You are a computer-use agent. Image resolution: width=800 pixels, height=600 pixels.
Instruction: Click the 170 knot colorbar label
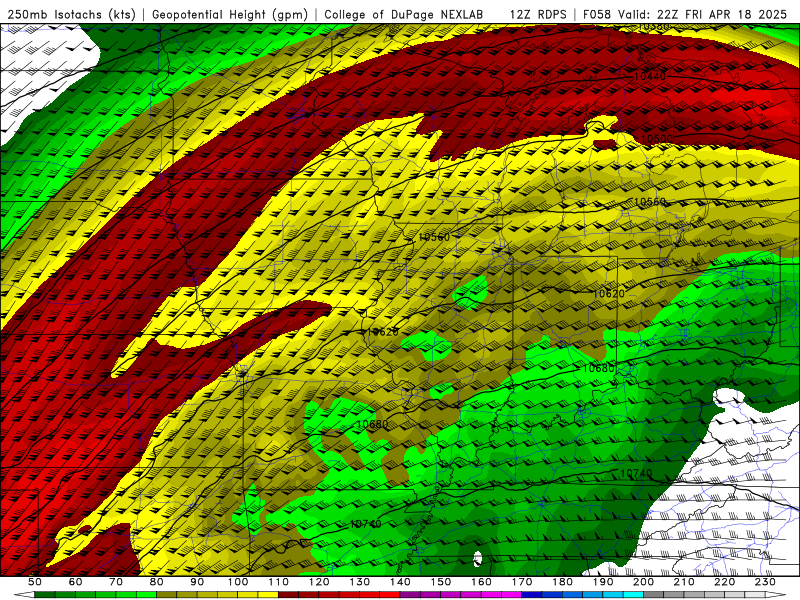522,582
